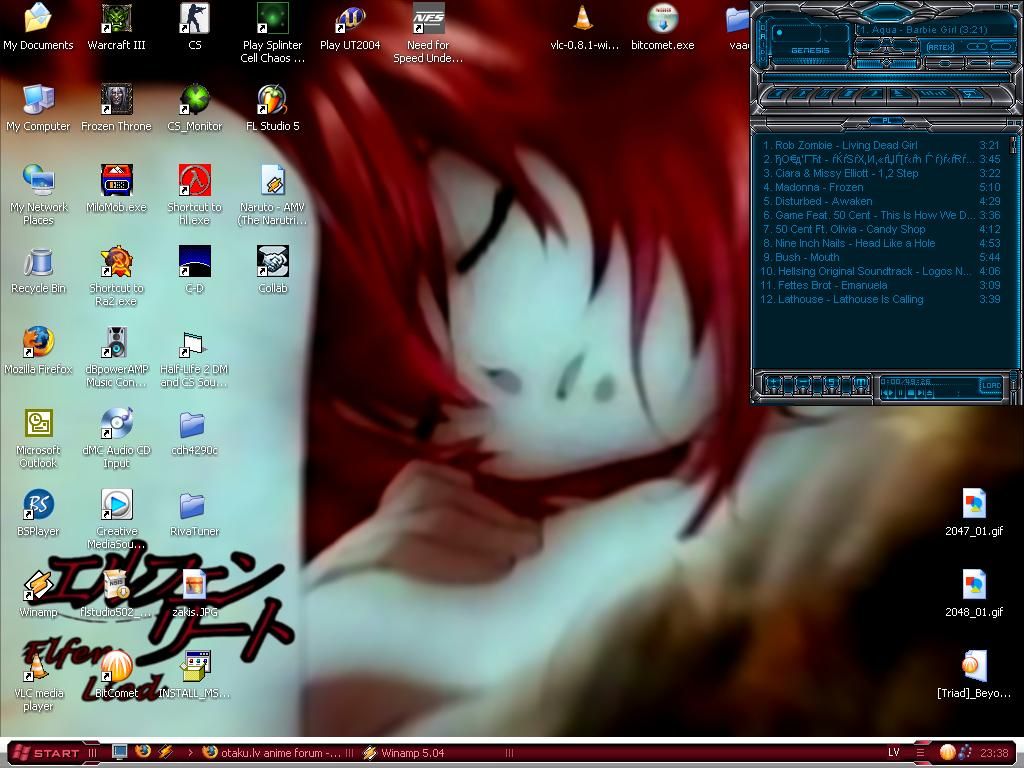Click the small eject button in playlist footer

tap(929, 393)
